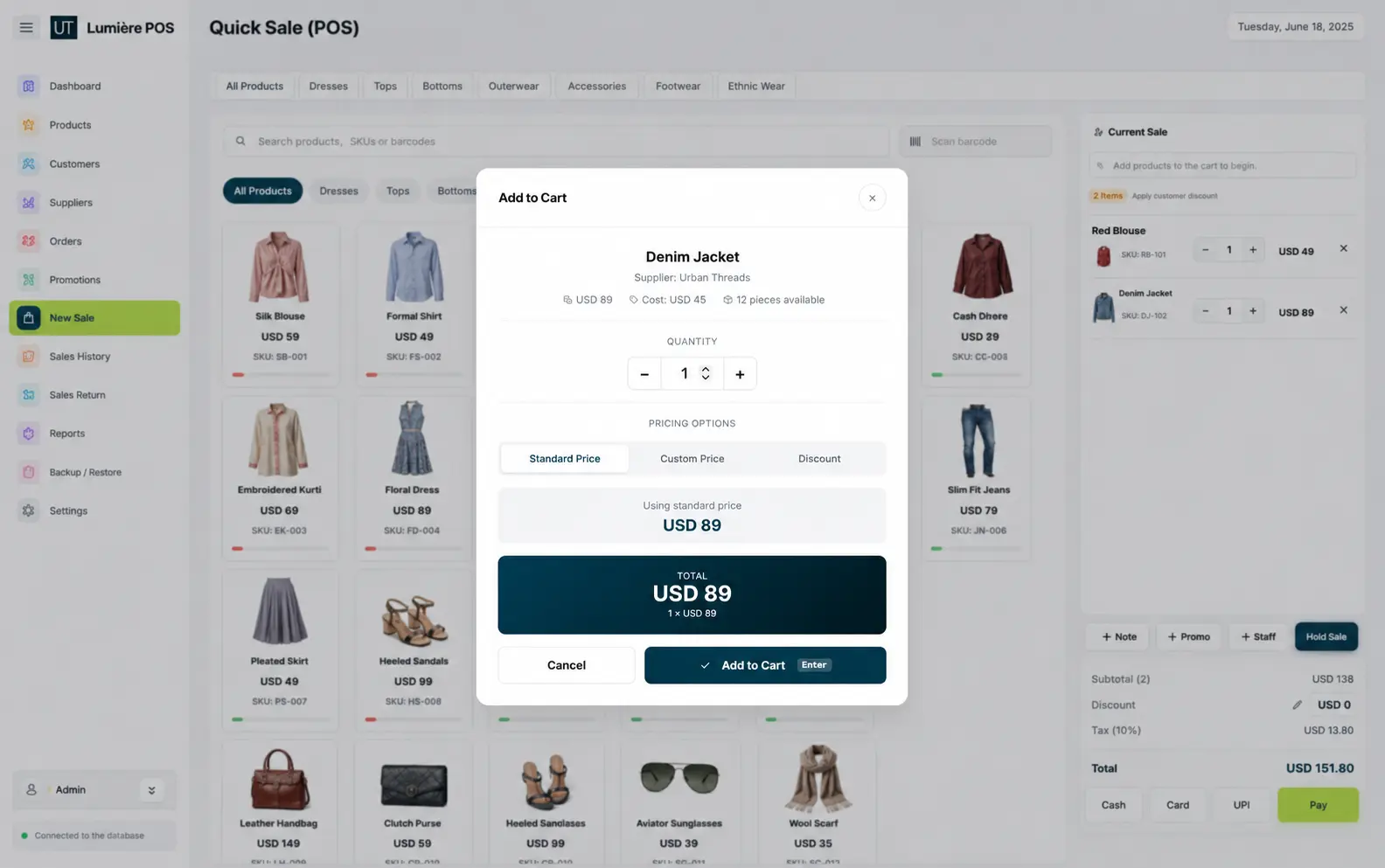Click the Settings gear icon
This screenshot has width=1385, height=868.
[x=29, y=510]
